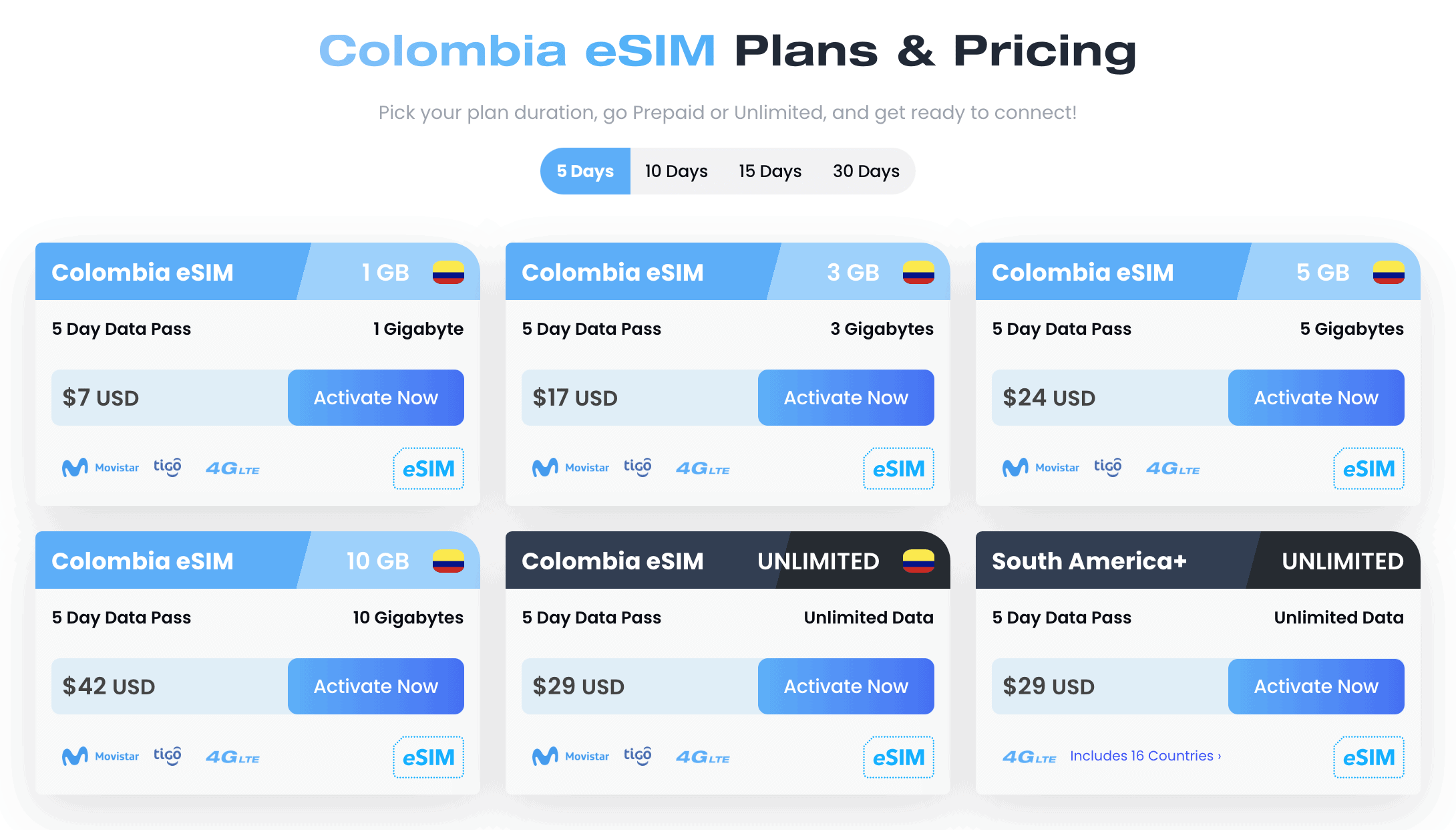Click the eSIM badge on the Unlimited Colombia card
The width and height of the screenshot is (1456, 830).
(x=898, y=757)
